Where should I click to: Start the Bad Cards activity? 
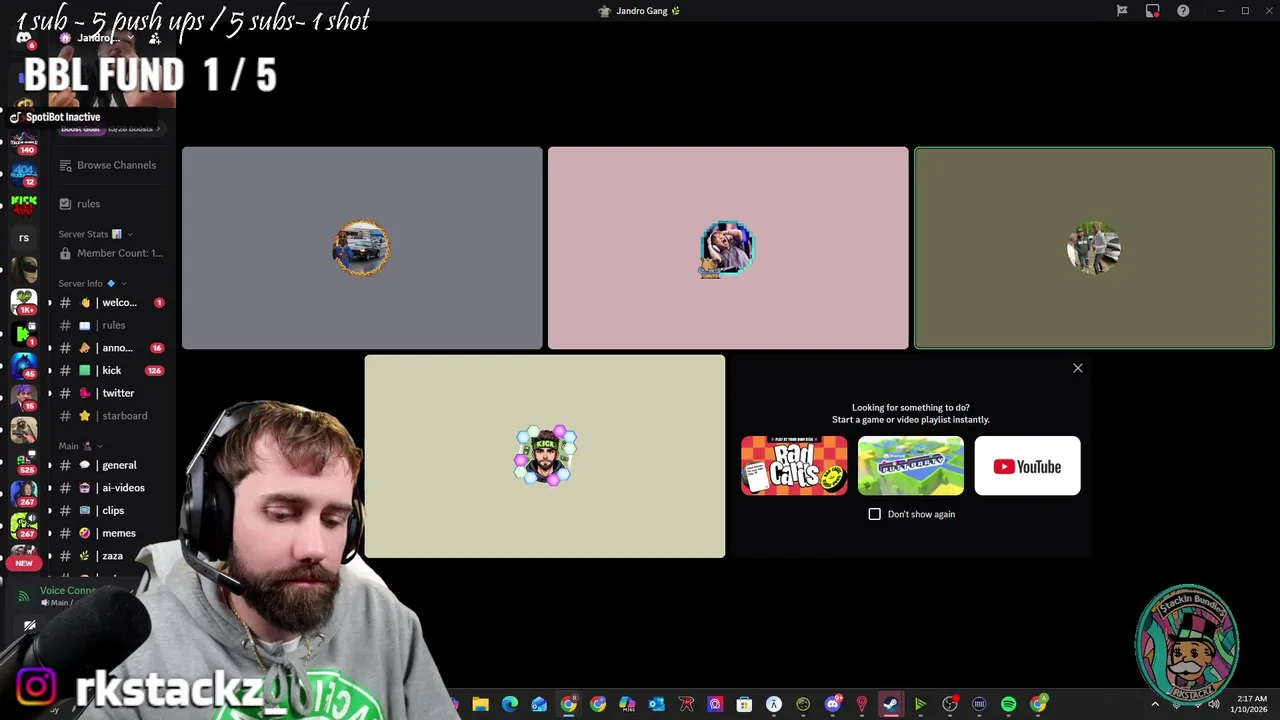794,466
